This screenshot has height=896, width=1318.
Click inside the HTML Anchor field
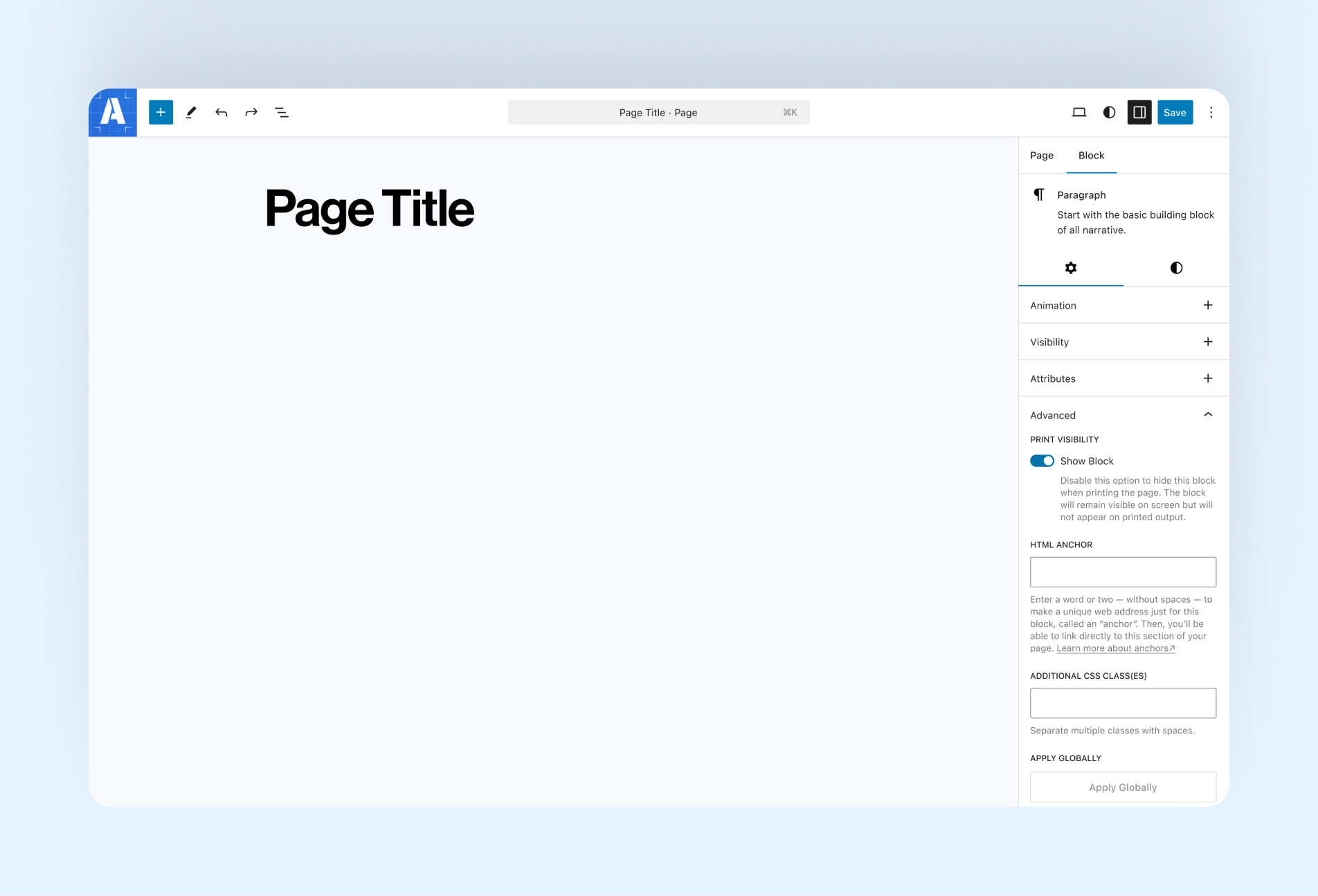1123,572
